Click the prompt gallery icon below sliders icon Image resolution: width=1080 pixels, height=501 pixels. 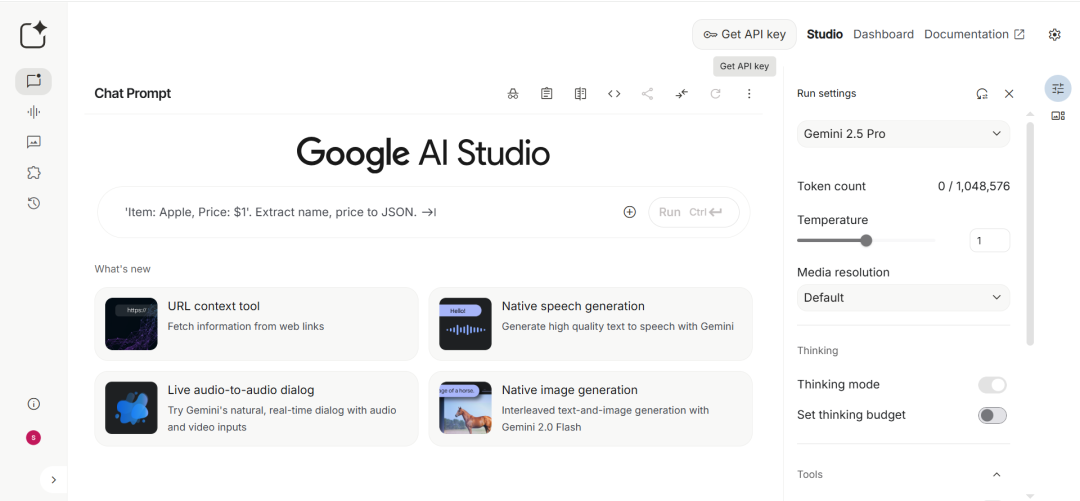1058,116
